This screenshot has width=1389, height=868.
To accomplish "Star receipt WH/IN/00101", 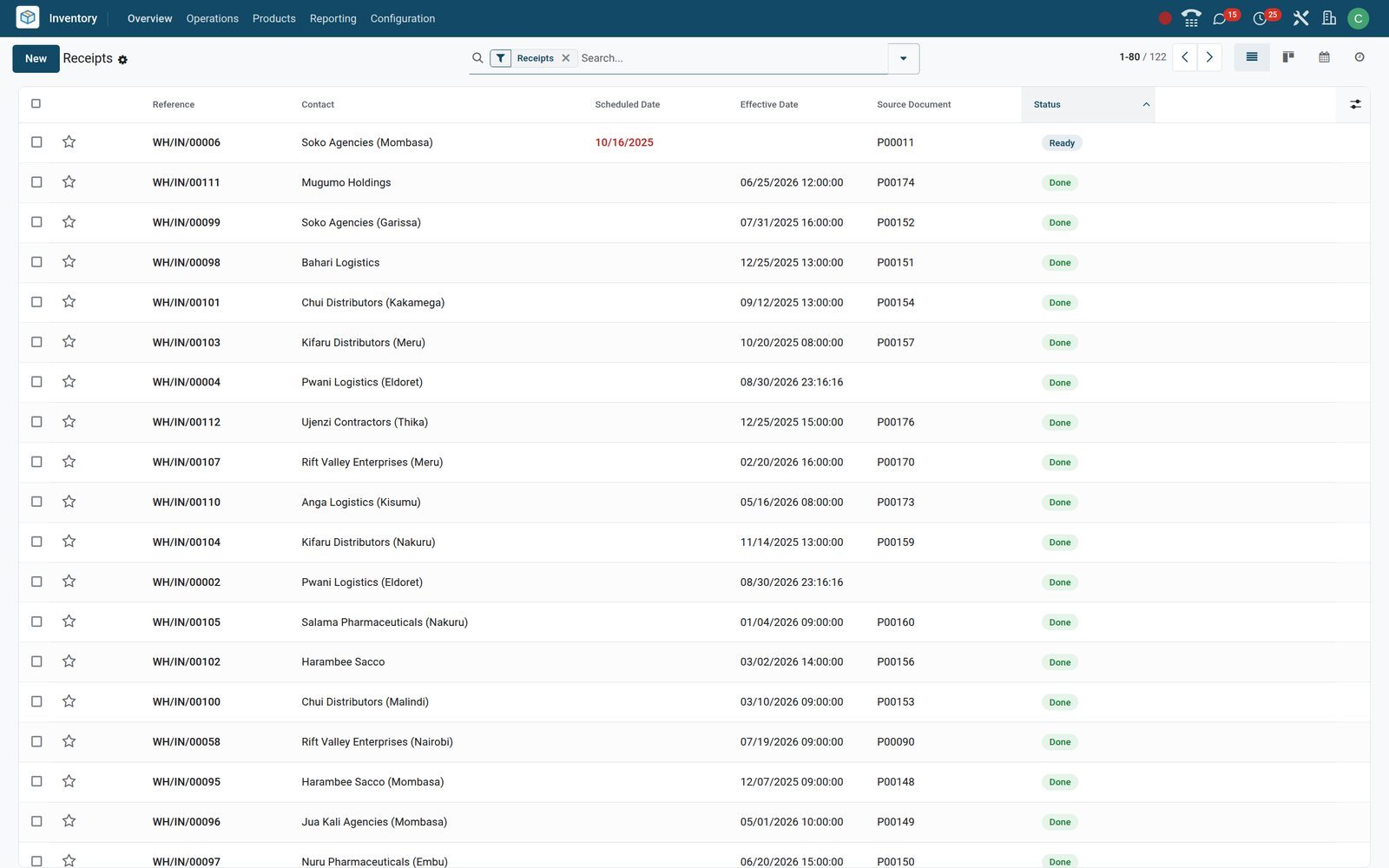I will [69, 301].
